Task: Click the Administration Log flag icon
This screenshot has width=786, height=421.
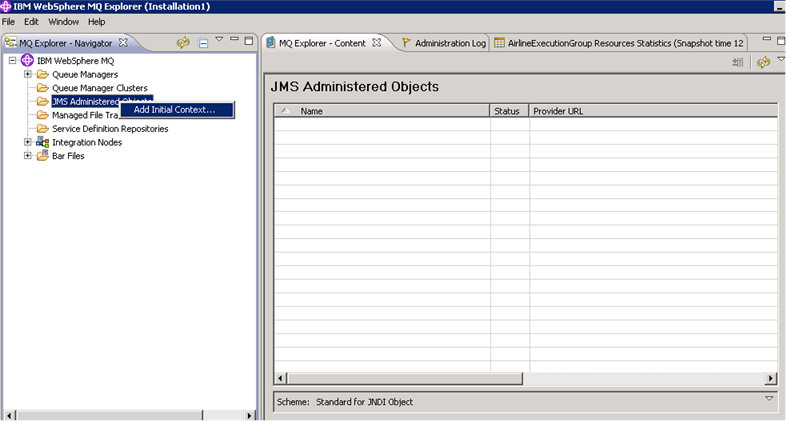Action: (406, 43)
